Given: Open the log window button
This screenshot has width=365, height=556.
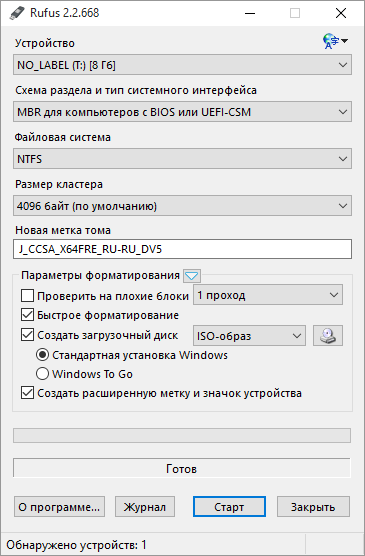Looking at the screenshot, I should [145, 507].
